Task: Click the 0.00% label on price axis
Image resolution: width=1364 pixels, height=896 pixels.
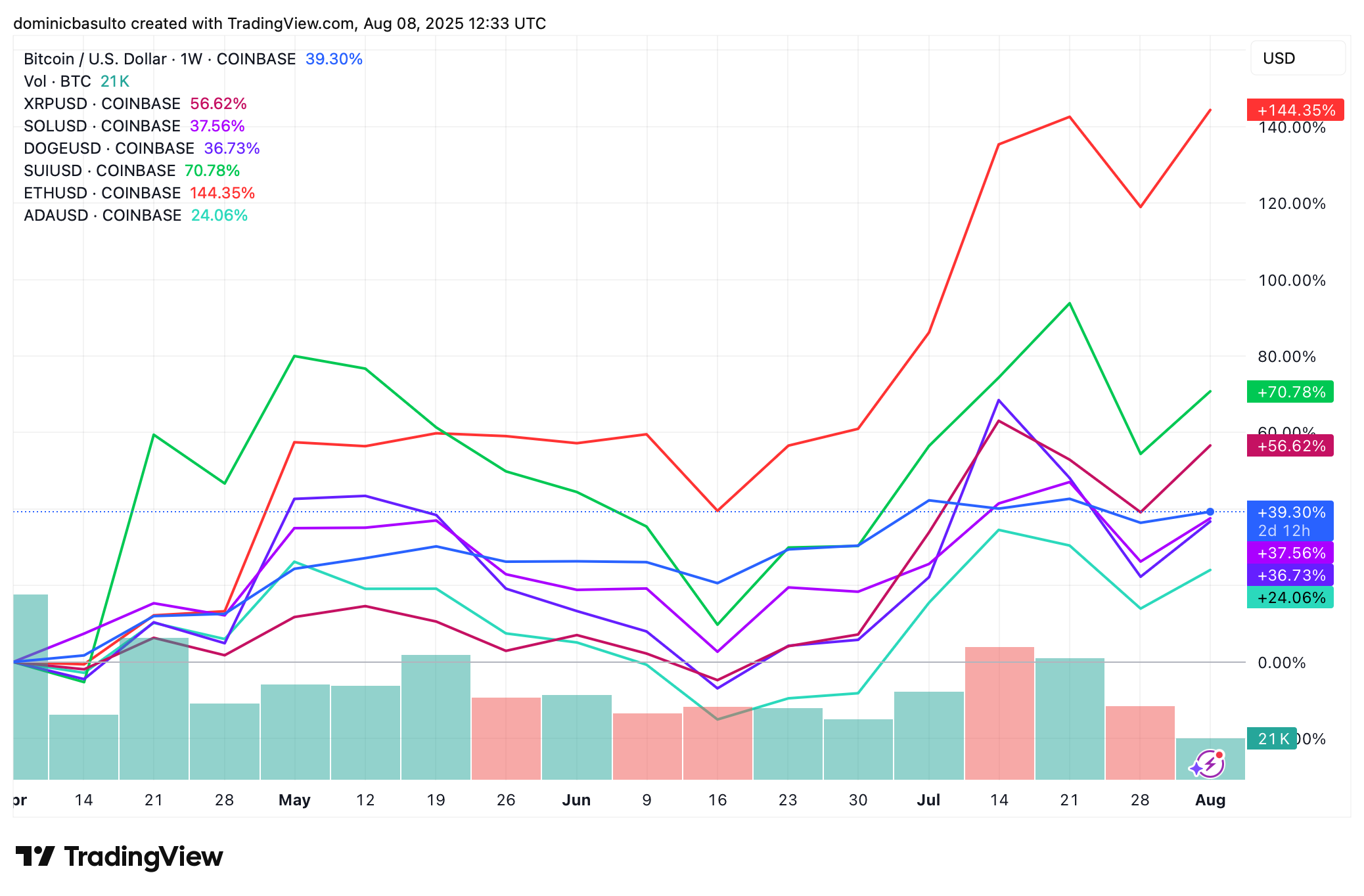Action: coord(1281,663)
